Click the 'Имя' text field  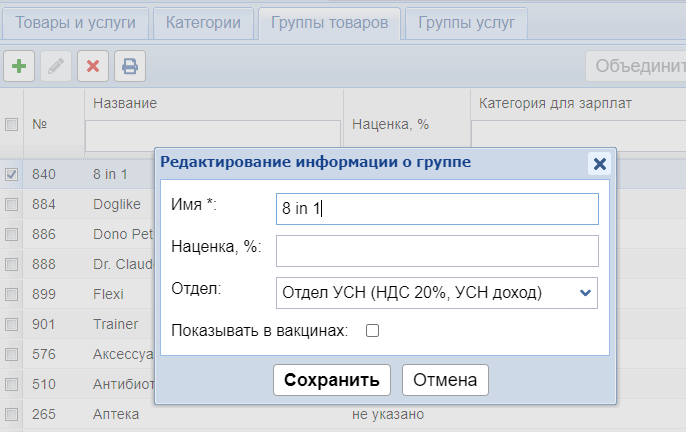click(436, 209)
